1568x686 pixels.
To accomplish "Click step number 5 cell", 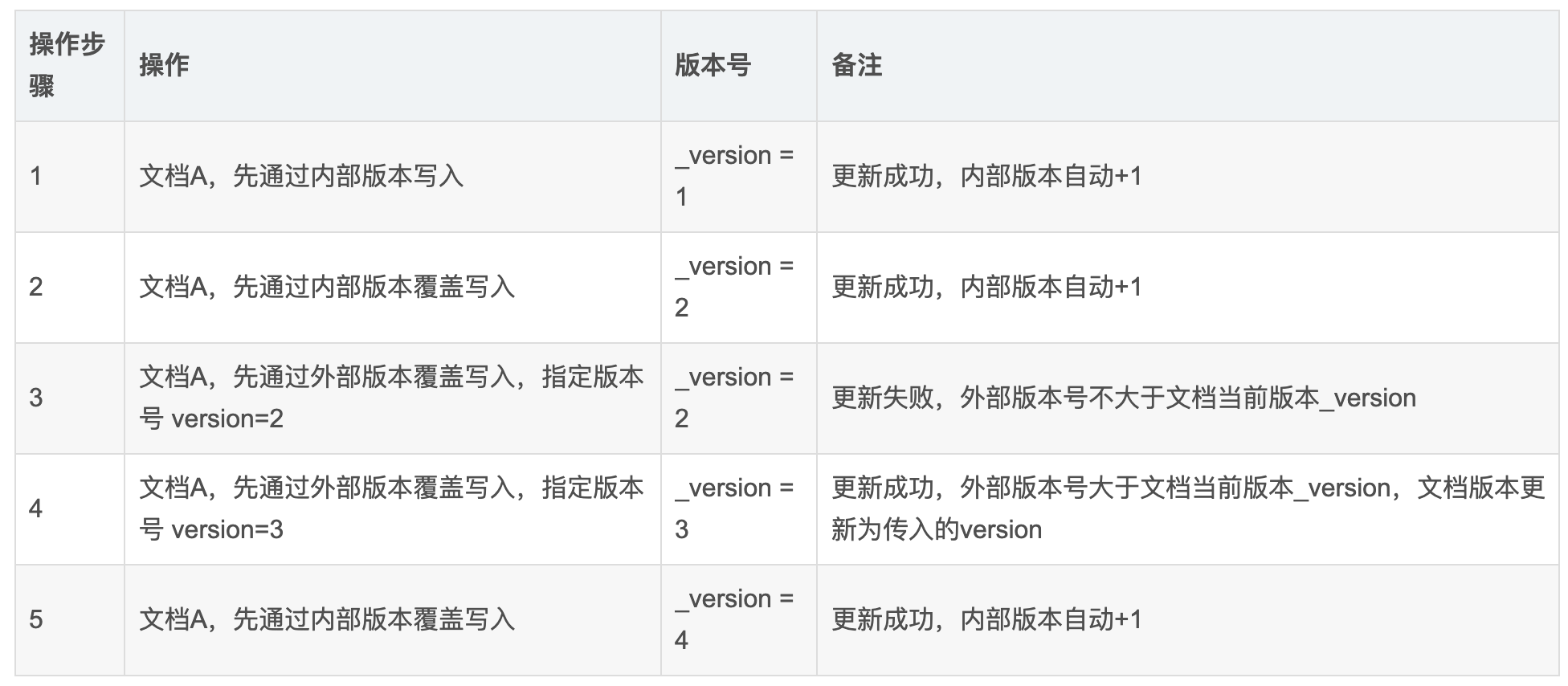I will point(36,619).
